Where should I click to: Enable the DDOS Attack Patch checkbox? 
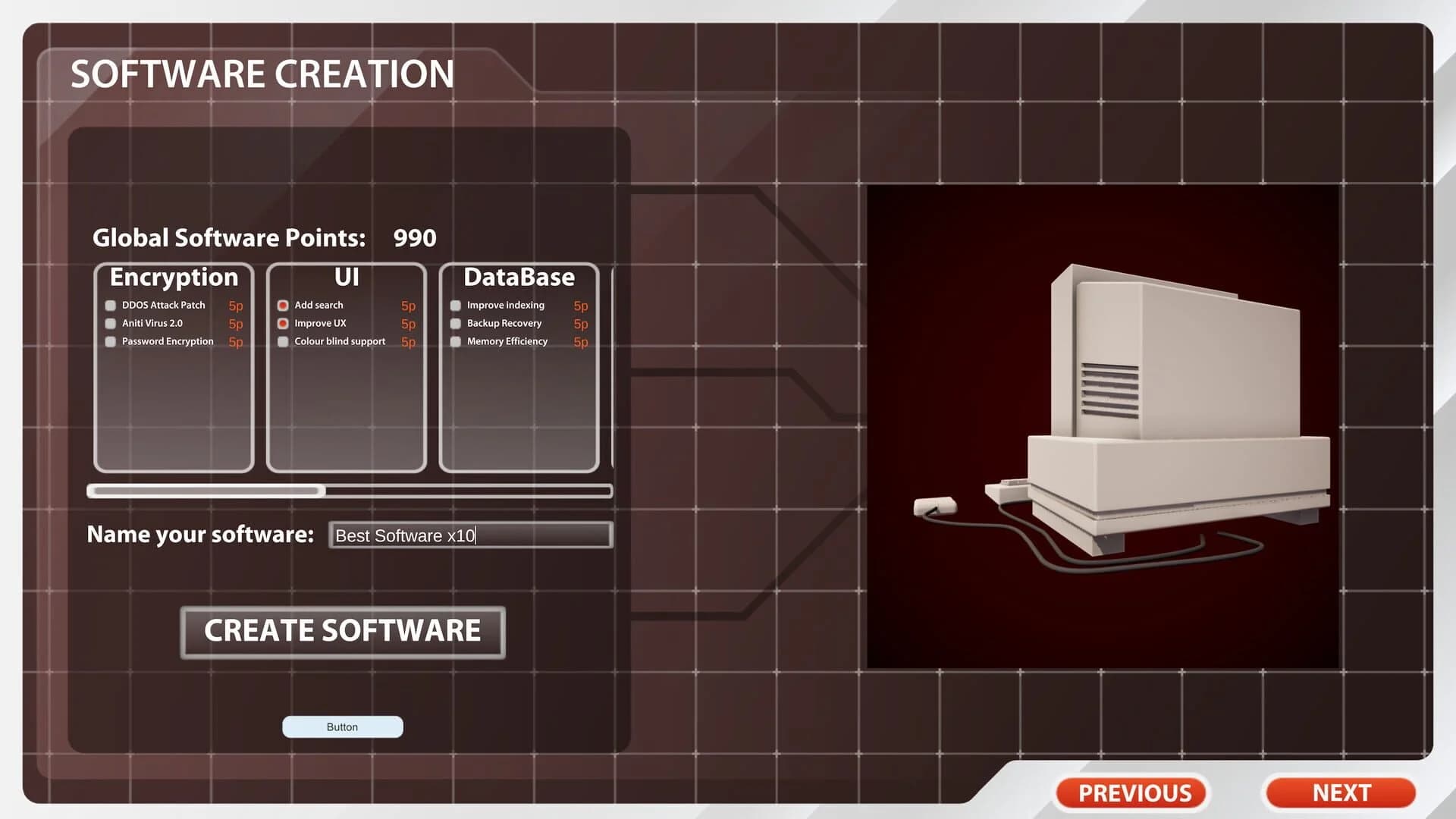tap(111, 305)
